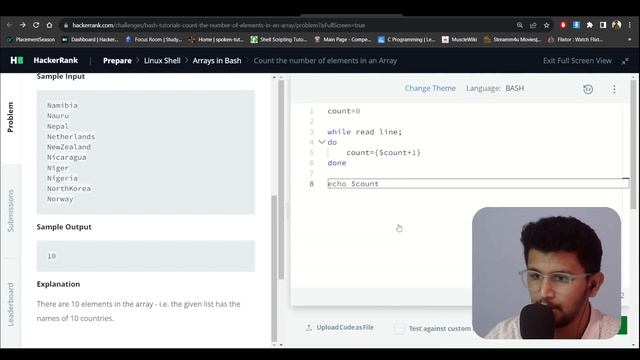Switch to the Problem side tab
Screen dimensions: 640x360
tap(11, 117)
